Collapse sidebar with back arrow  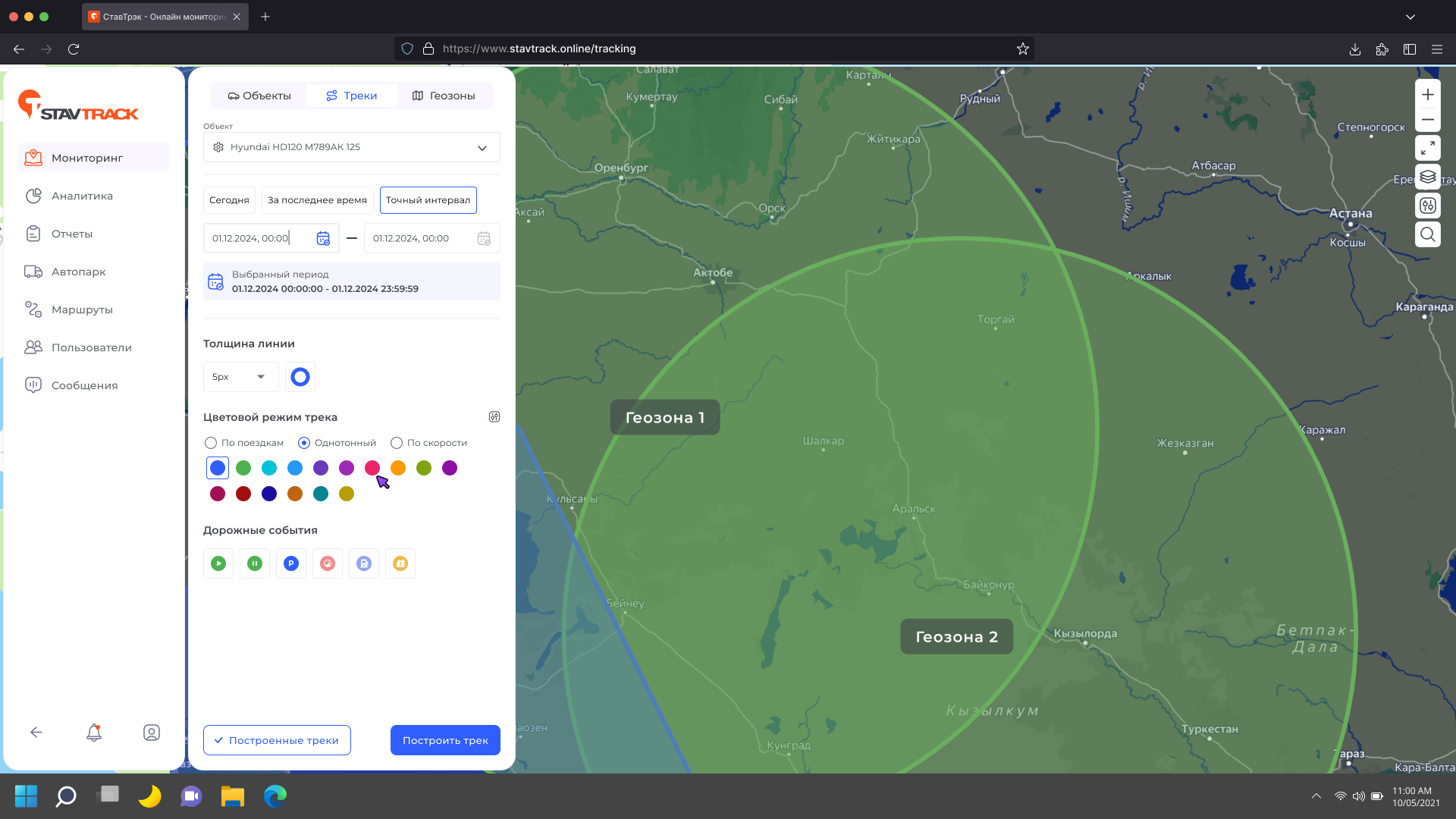point(36,733)
